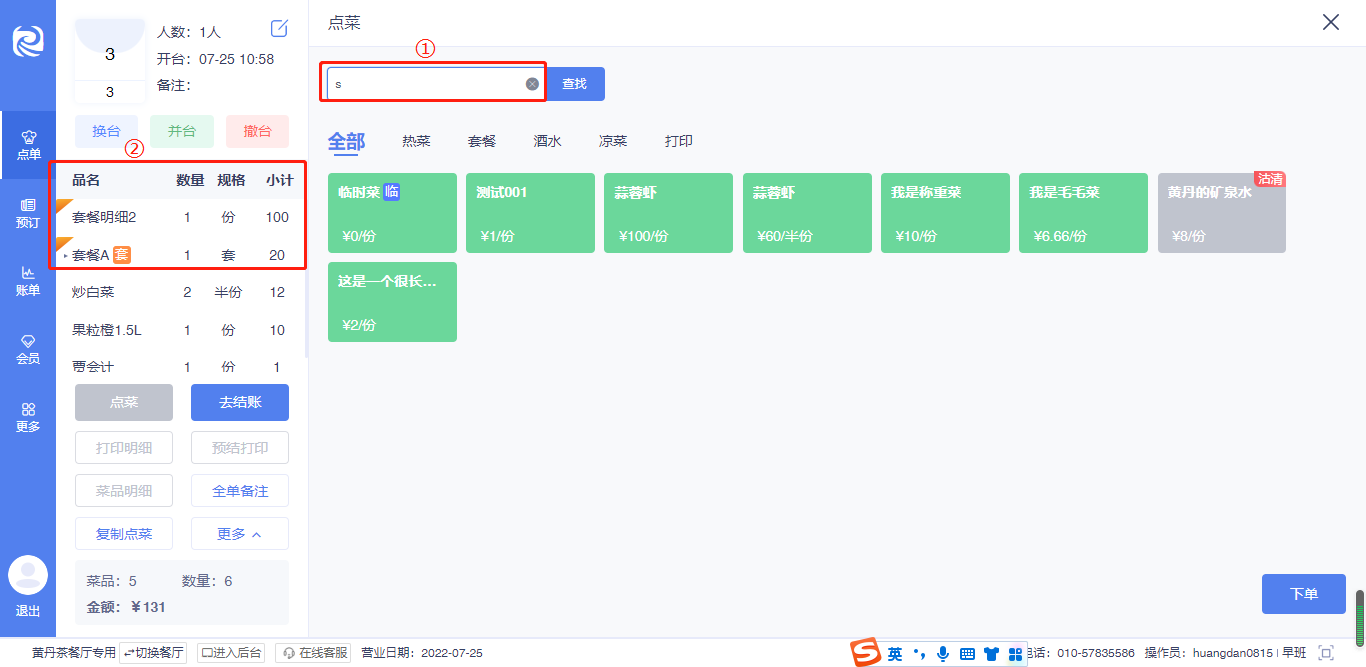
Task: Click the 换台 change table button
Action: [107, 131]
